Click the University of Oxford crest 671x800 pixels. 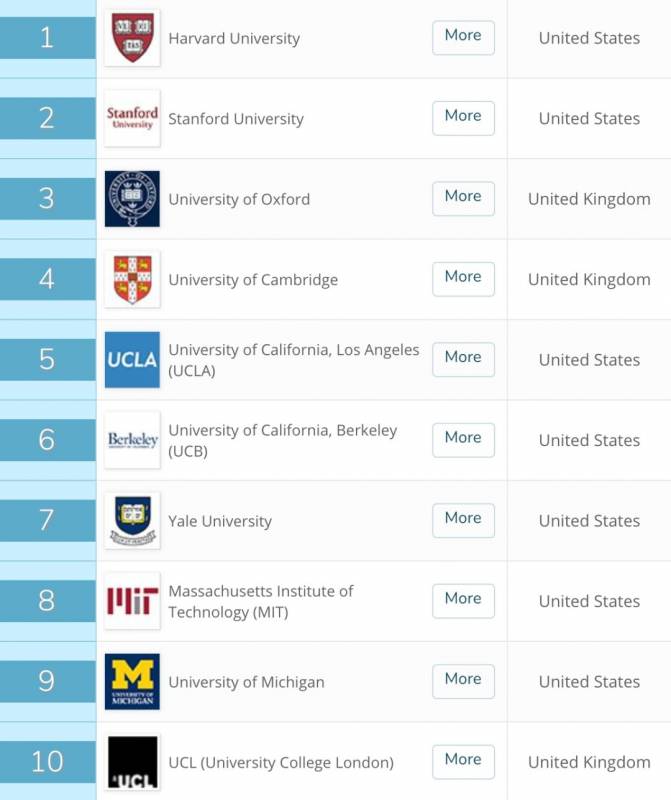coord(132,199)
